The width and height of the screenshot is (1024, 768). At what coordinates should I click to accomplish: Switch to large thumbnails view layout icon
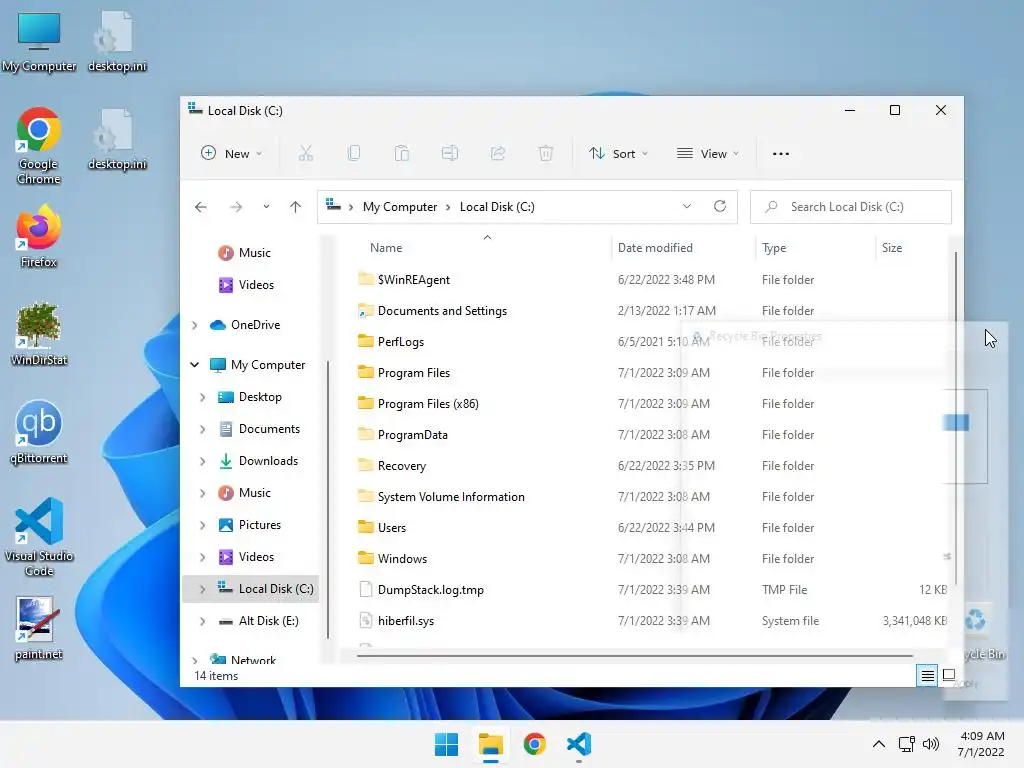949,675
